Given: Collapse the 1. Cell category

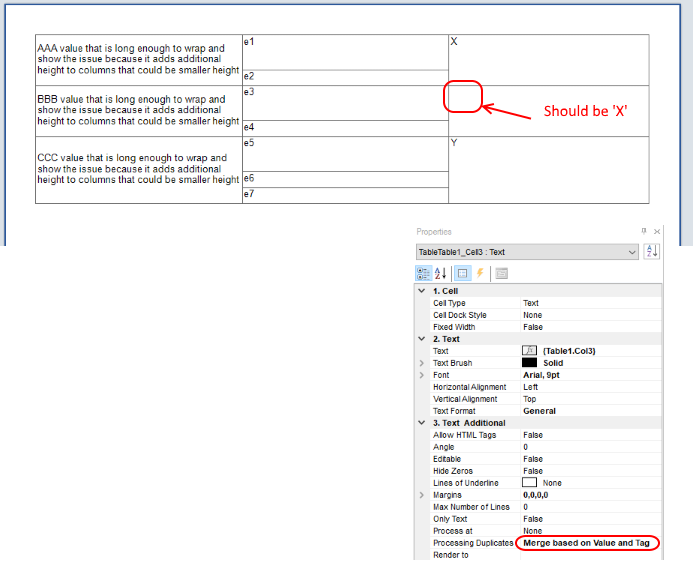Looking at the screenshot, I should 422,291.
